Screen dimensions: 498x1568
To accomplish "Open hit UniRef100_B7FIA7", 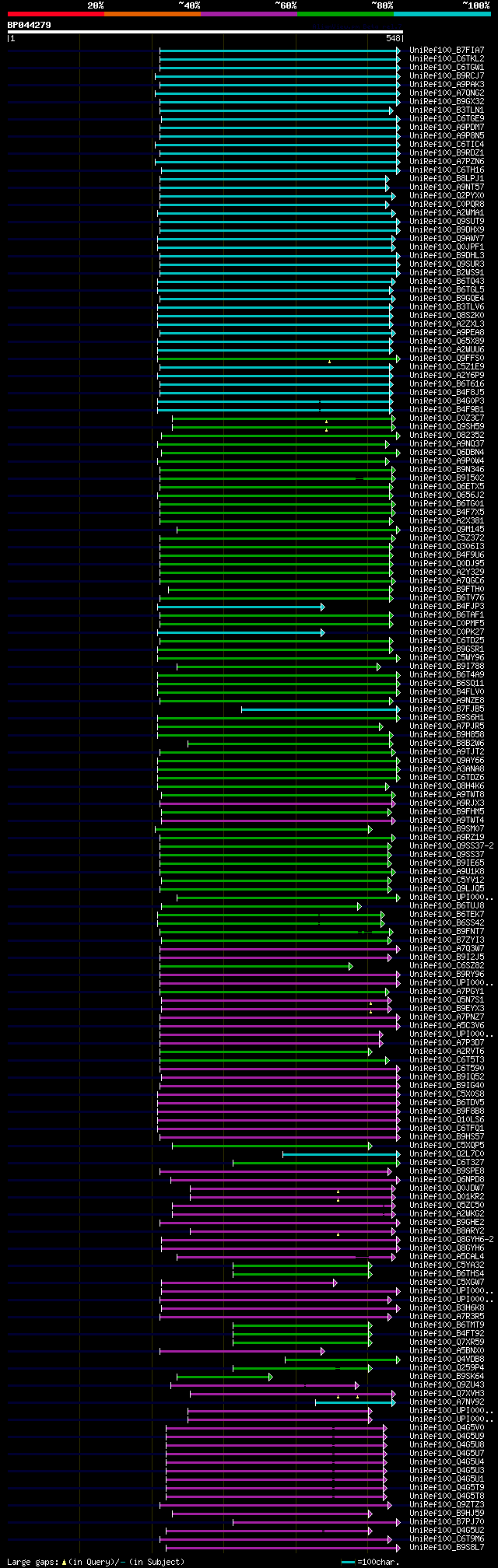I will 447,50.
